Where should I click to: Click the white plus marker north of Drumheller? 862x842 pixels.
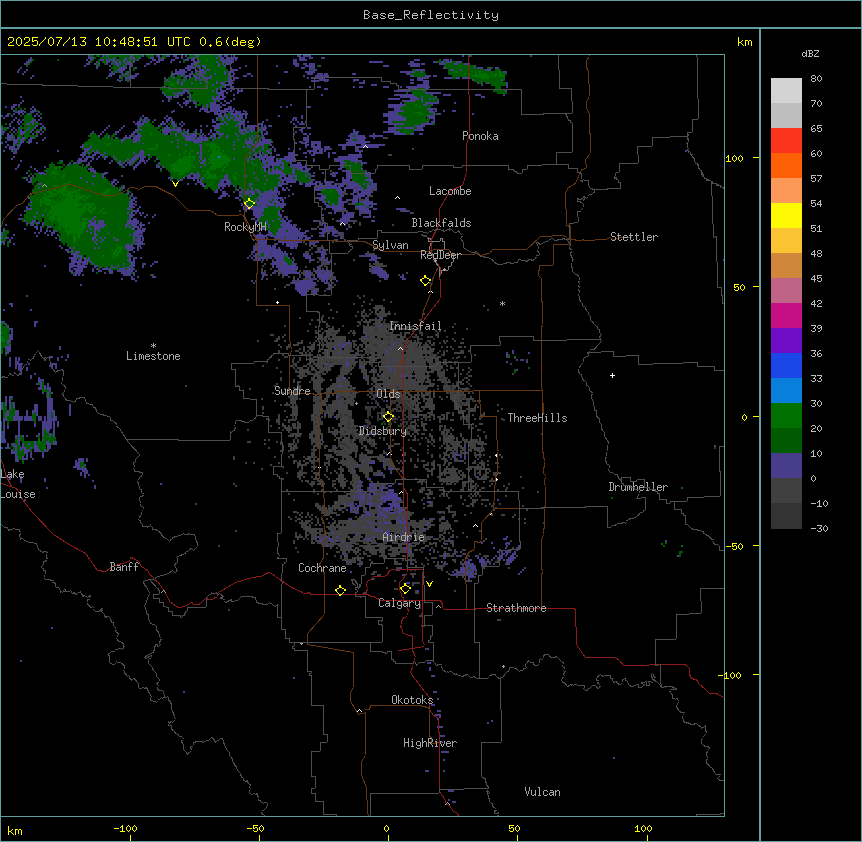612,375
